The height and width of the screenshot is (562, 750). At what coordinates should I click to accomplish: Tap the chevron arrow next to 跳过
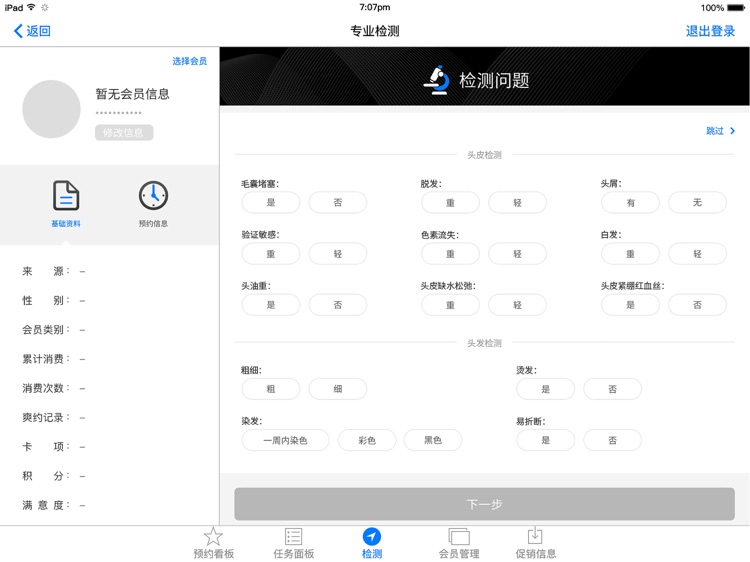pos(732,131)
